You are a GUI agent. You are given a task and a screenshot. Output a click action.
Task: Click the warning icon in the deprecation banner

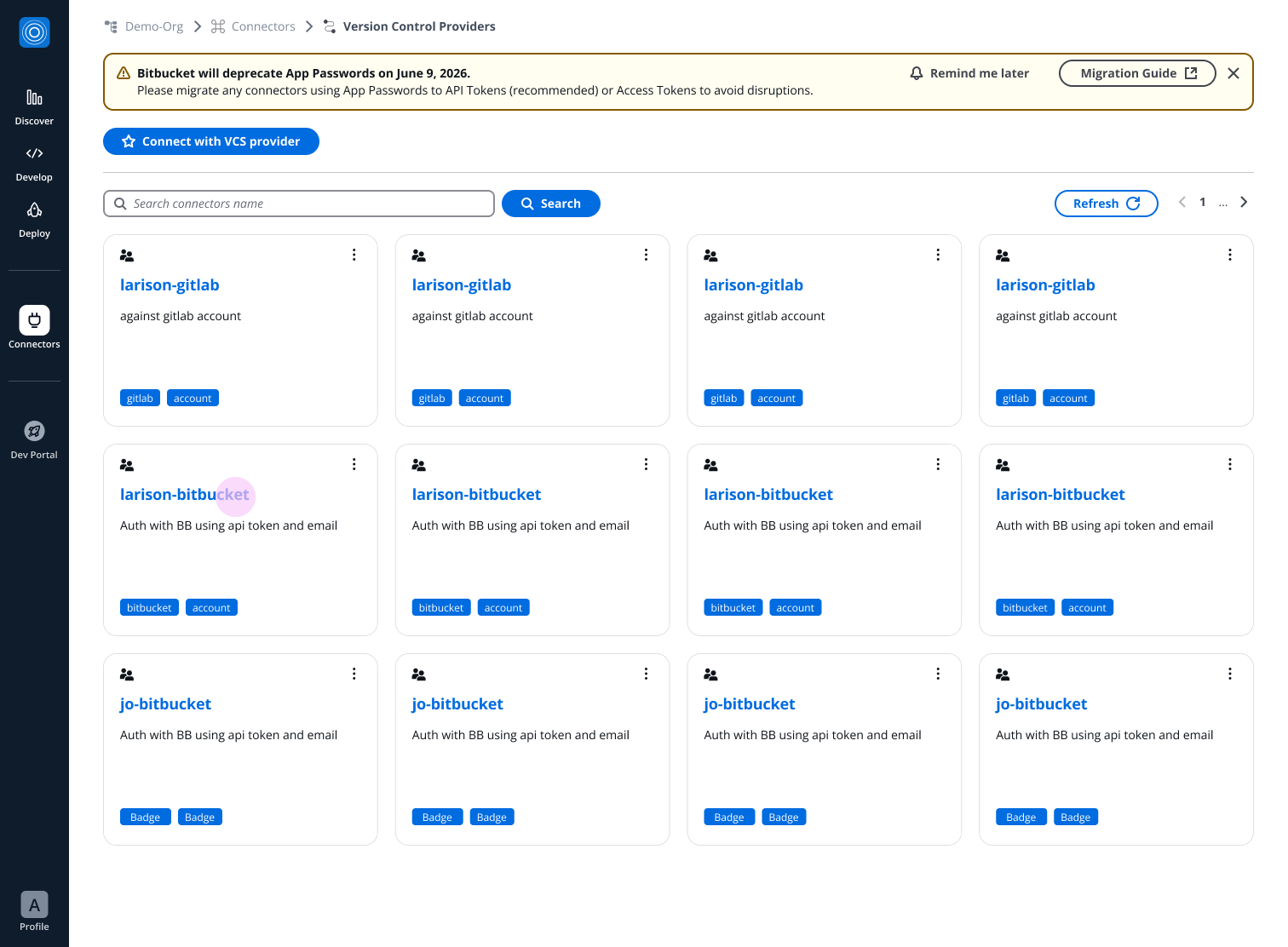[x=124, y=73]
